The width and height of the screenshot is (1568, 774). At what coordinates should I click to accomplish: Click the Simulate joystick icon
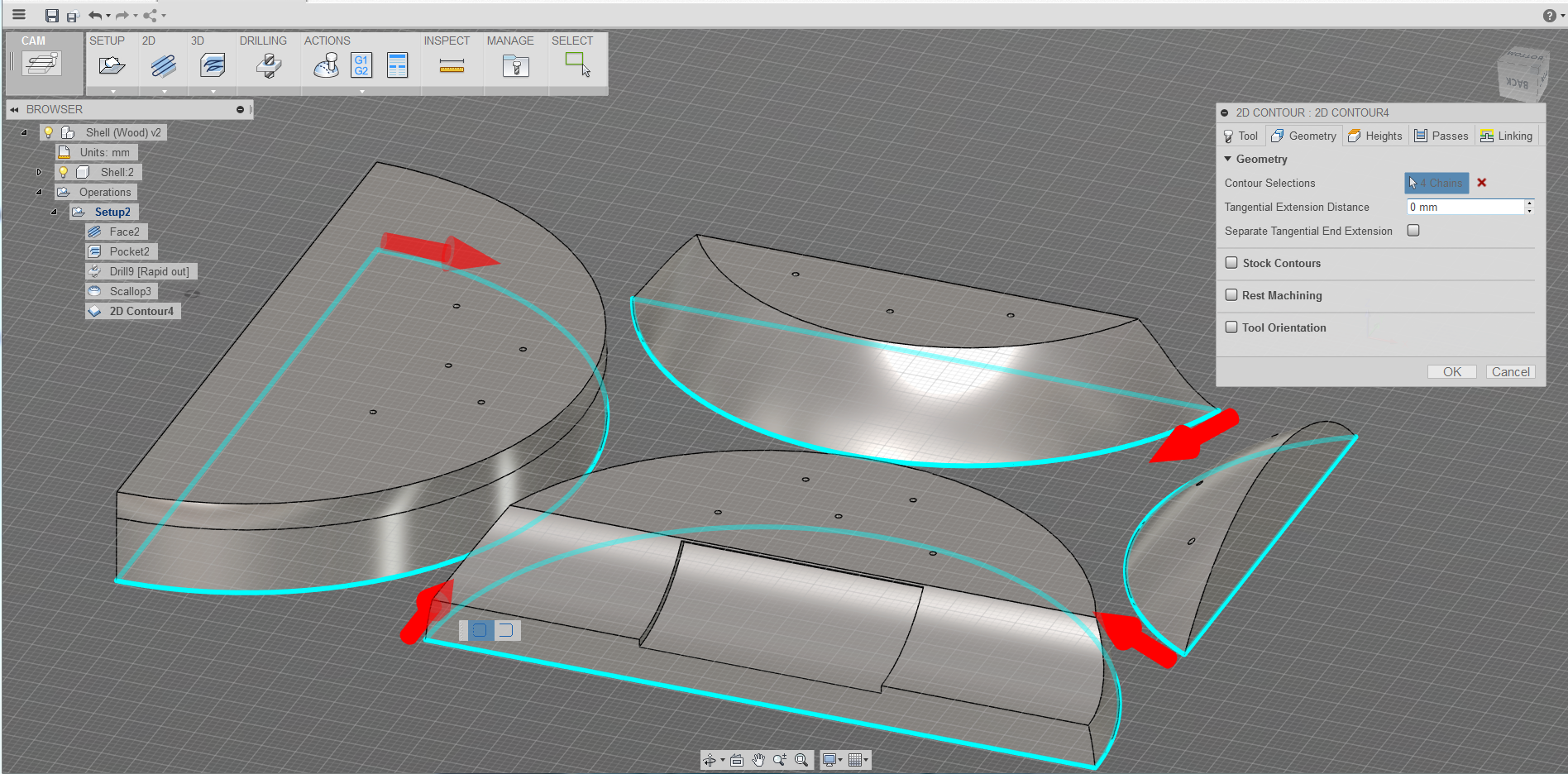point(327,65)
